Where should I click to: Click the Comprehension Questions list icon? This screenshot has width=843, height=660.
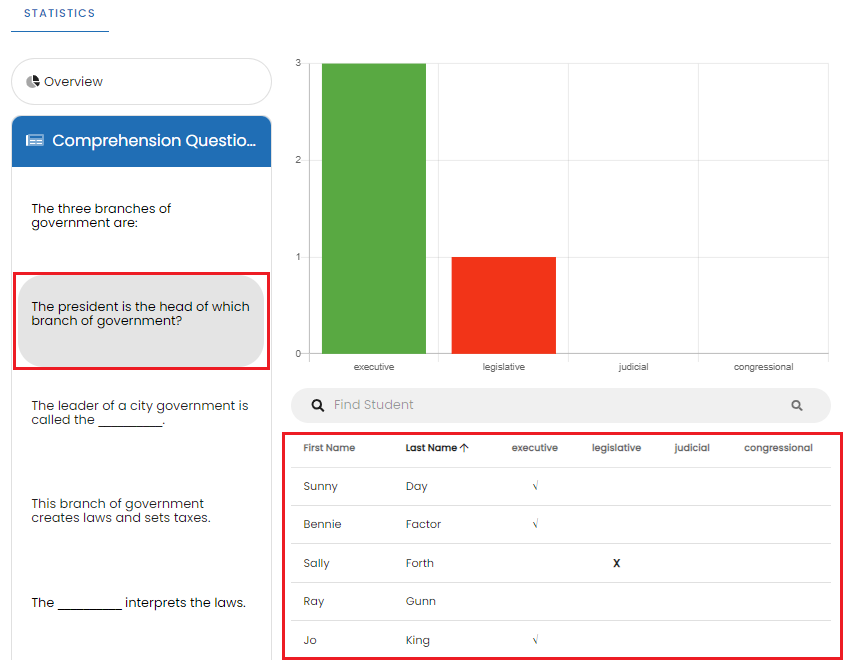pos(35,141)
